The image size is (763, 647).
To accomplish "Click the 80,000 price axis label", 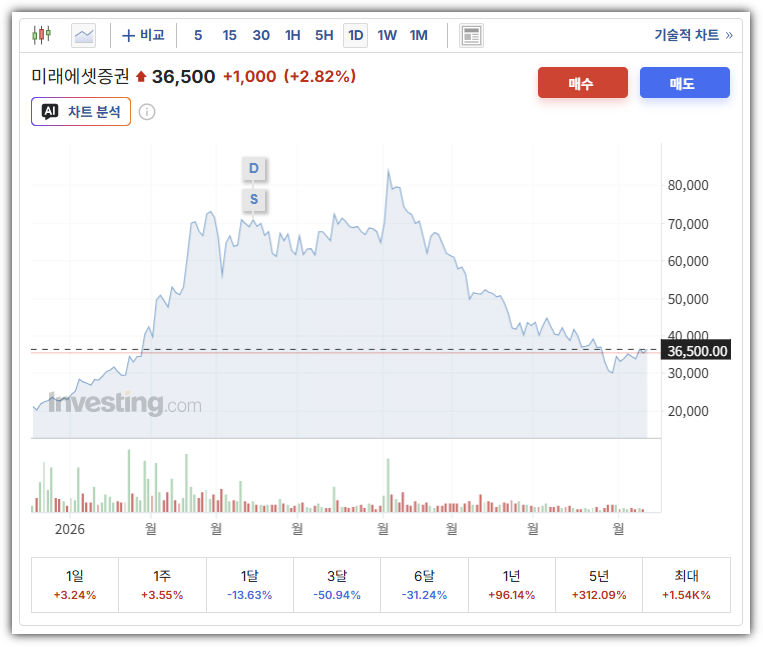I will click(x=688, y=185).
